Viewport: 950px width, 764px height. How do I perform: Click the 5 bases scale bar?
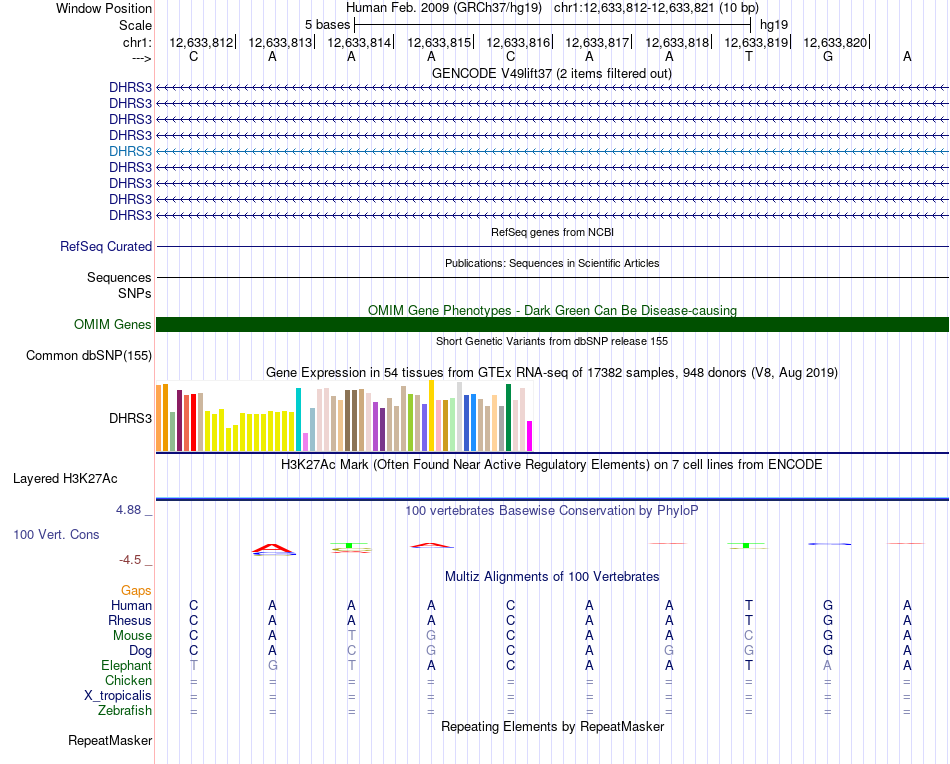[x=553, y=25]
